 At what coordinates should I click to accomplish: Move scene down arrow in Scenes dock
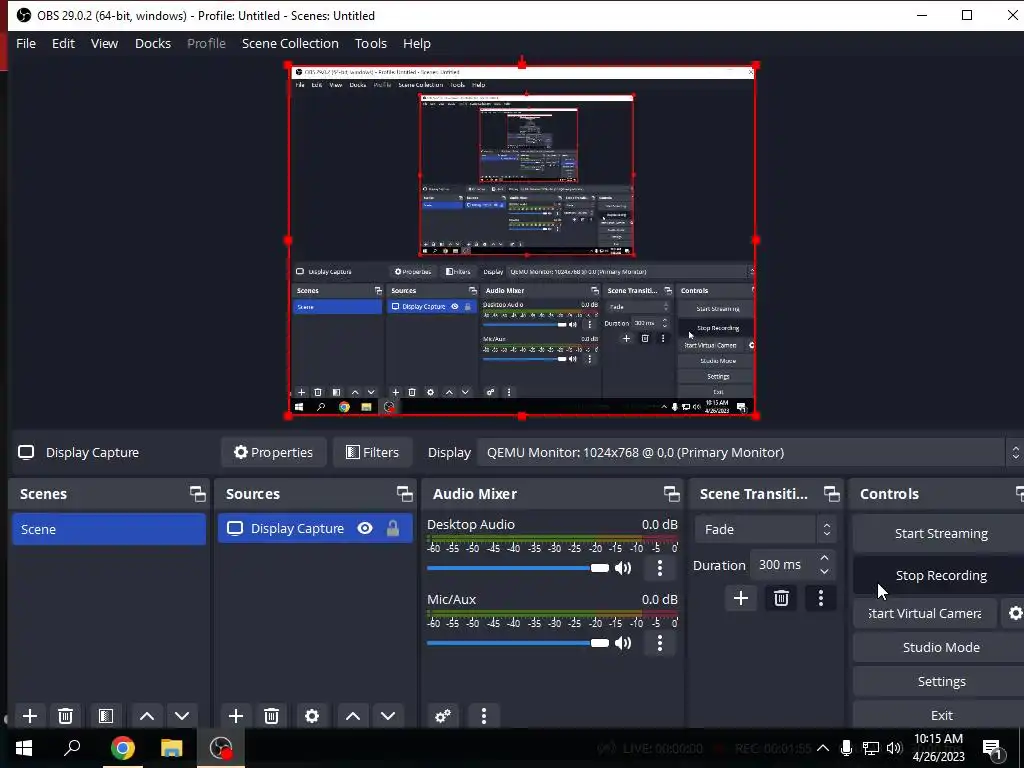click(x=182, y=716)
